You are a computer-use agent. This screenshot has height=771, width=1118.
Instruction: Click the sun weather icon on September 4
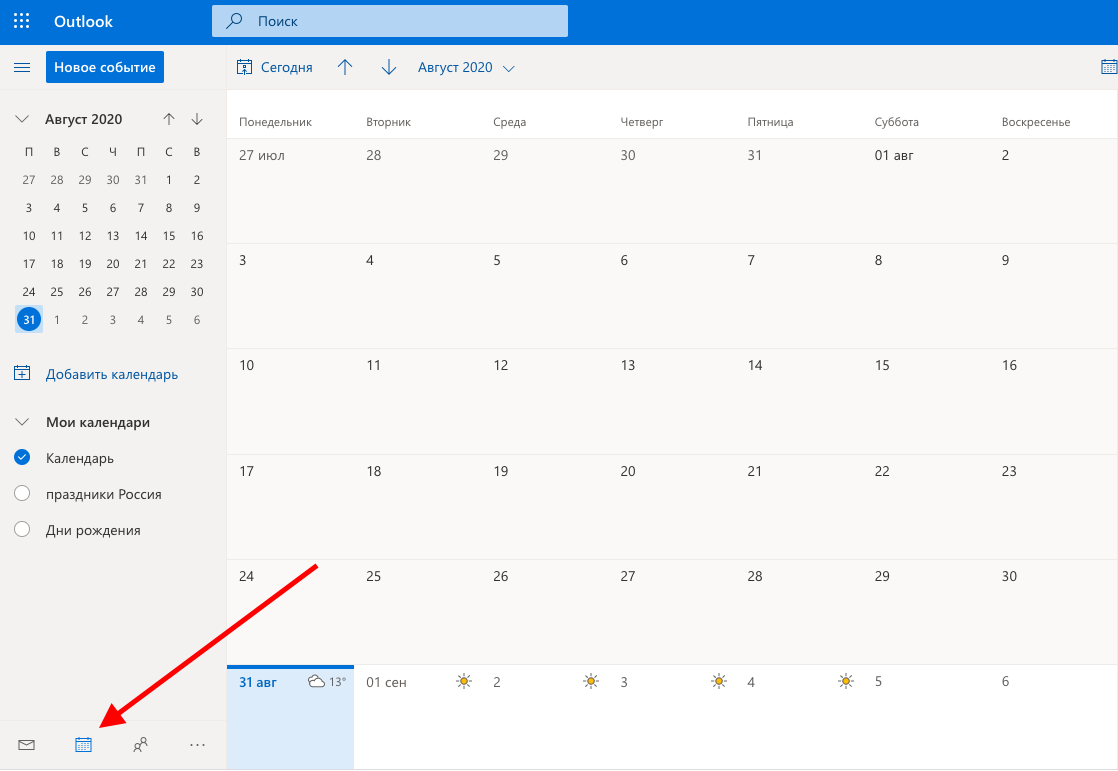[x=846, y=681]
